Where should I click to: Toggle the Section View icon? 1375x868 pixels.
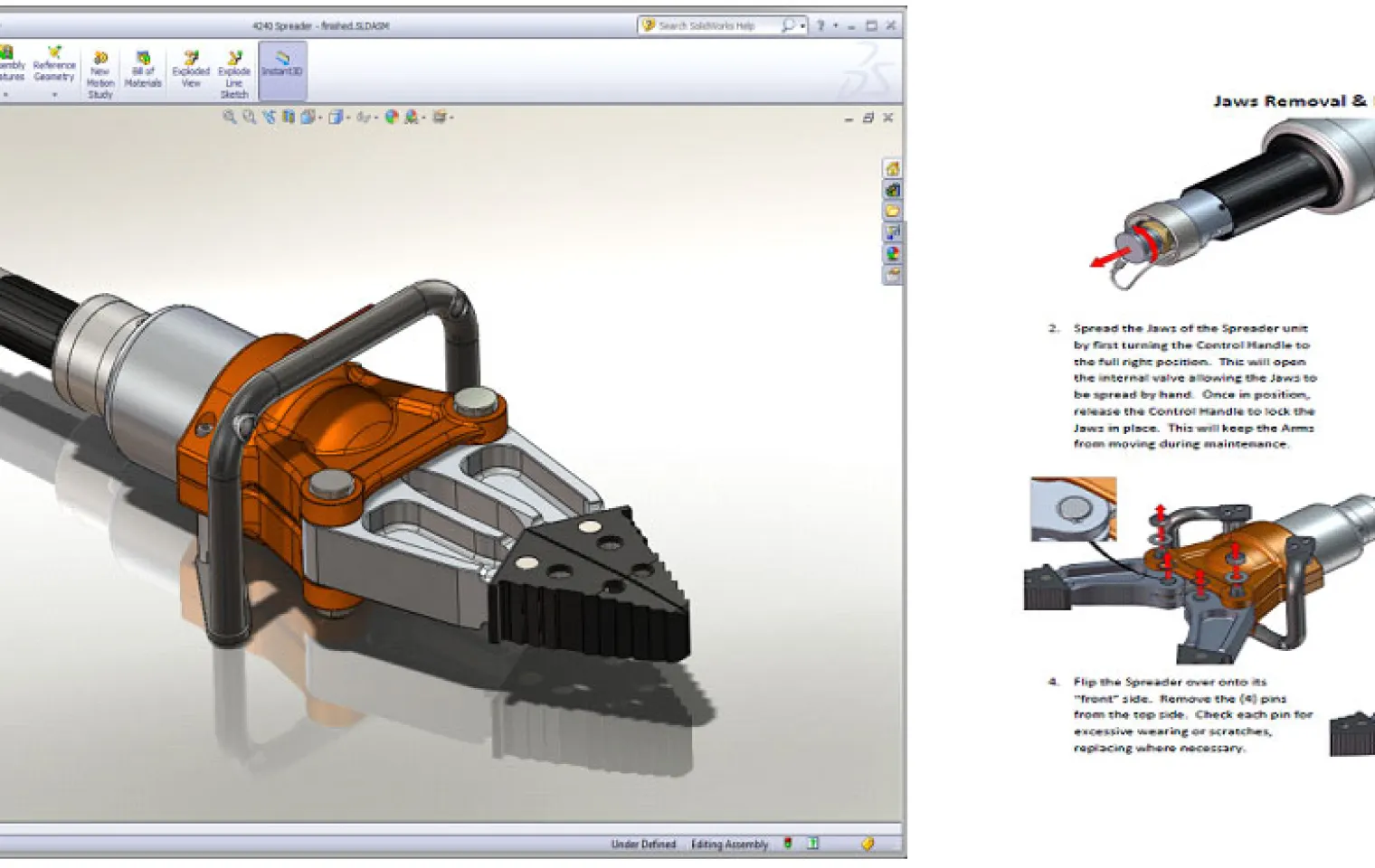[x=289, y=117]
